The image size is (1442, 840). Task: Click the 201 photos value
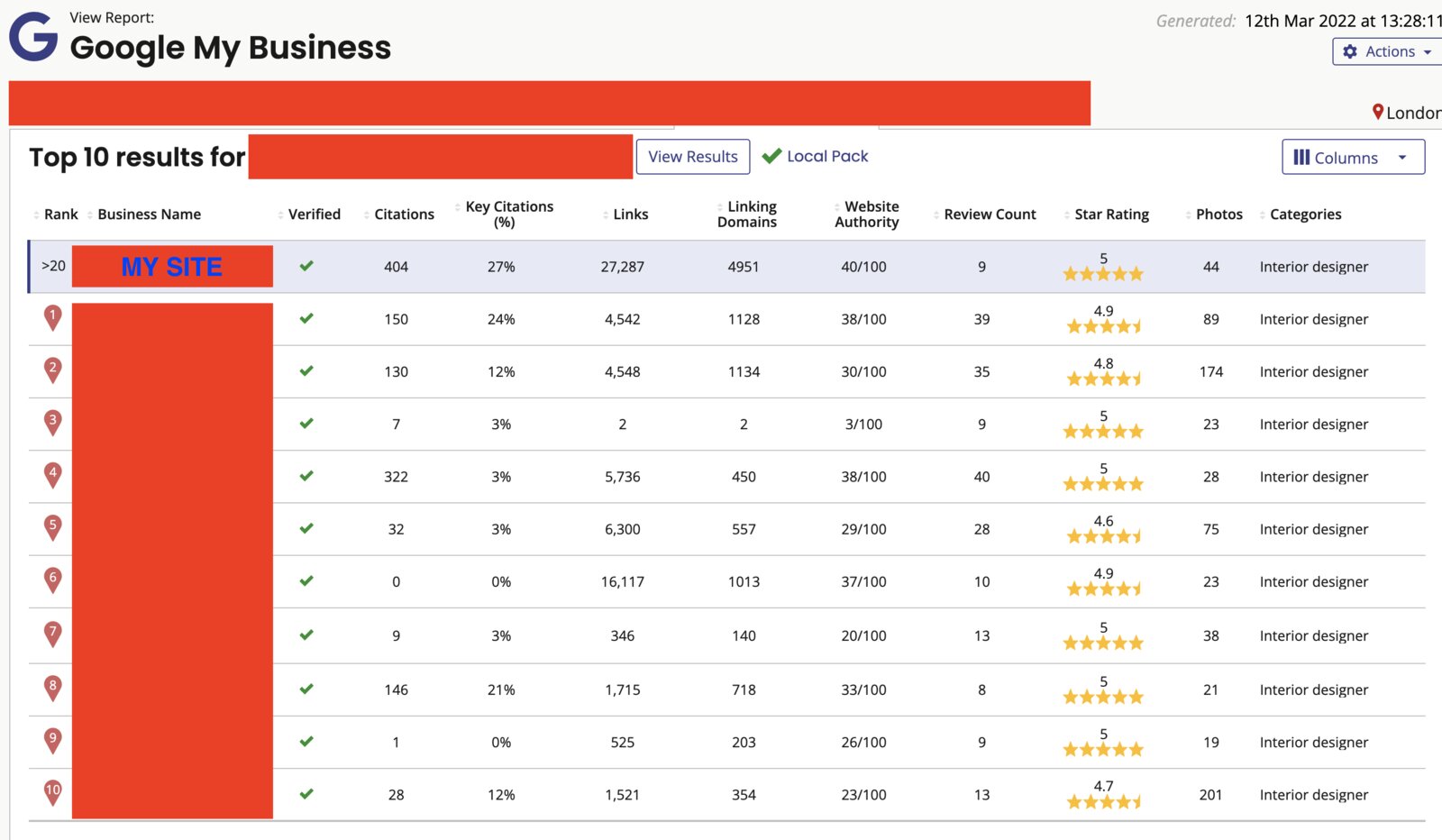click(x=1211, y=795)
